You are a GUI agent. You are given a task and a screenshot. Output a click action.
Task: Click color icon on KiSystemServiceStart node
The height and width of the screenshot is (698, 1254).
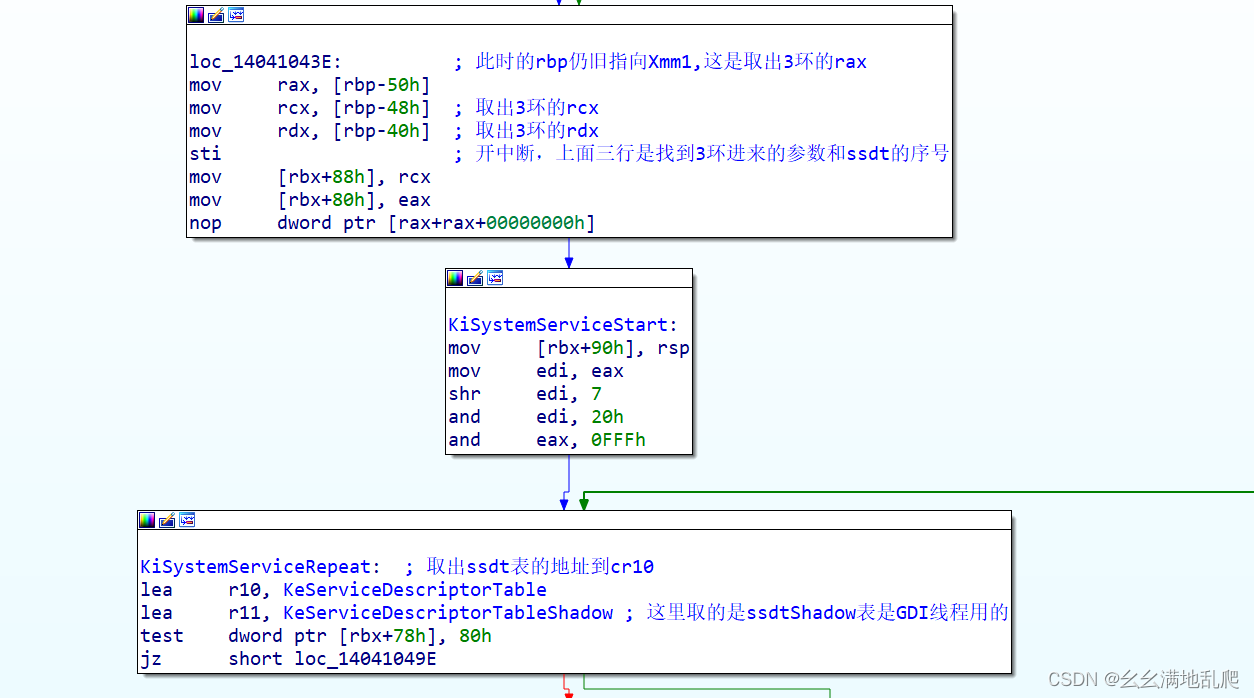(x=456, y=278)
